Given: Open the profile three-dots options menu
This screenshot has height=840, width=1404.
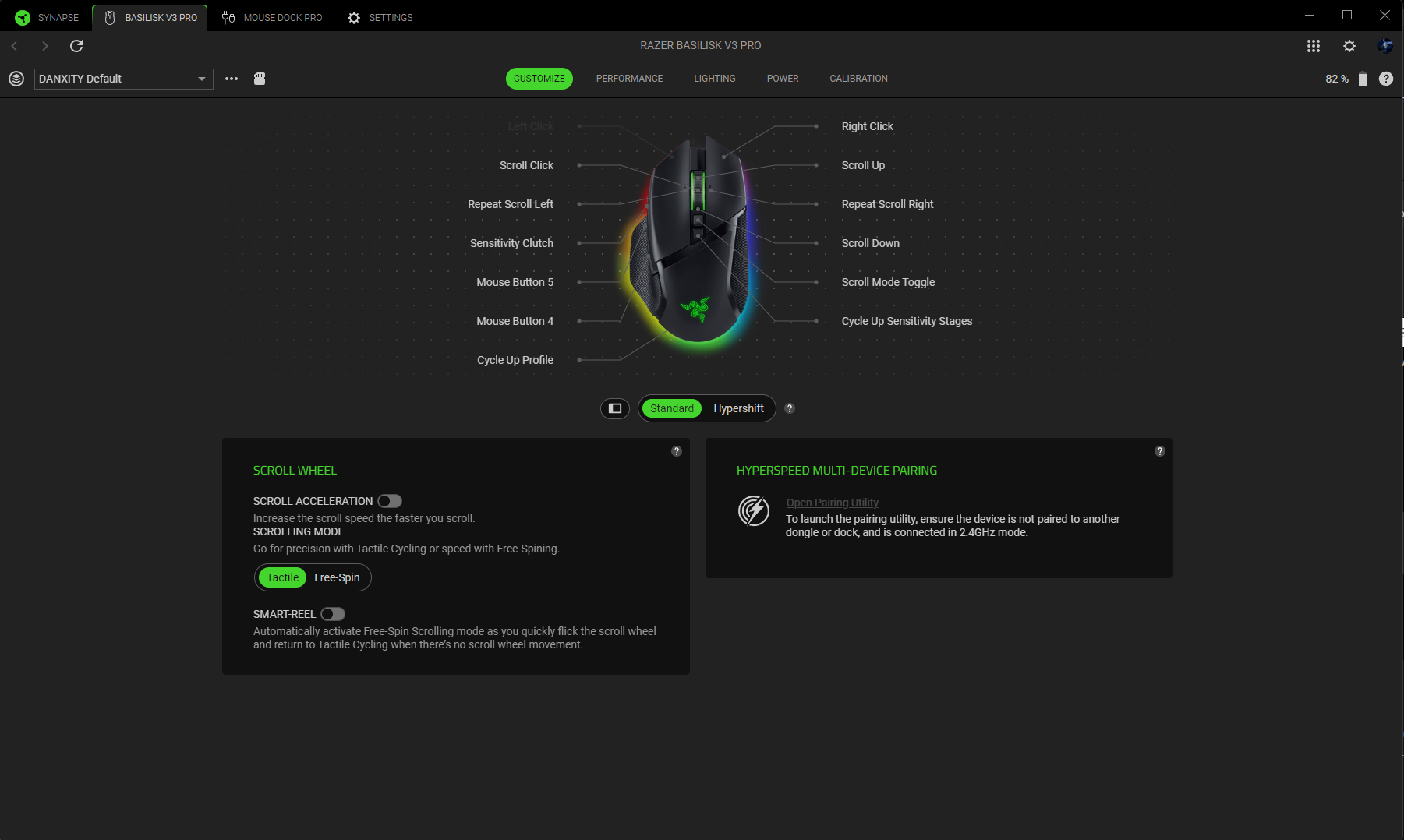Looking at the screenshot, I should [x=232, y=79].
